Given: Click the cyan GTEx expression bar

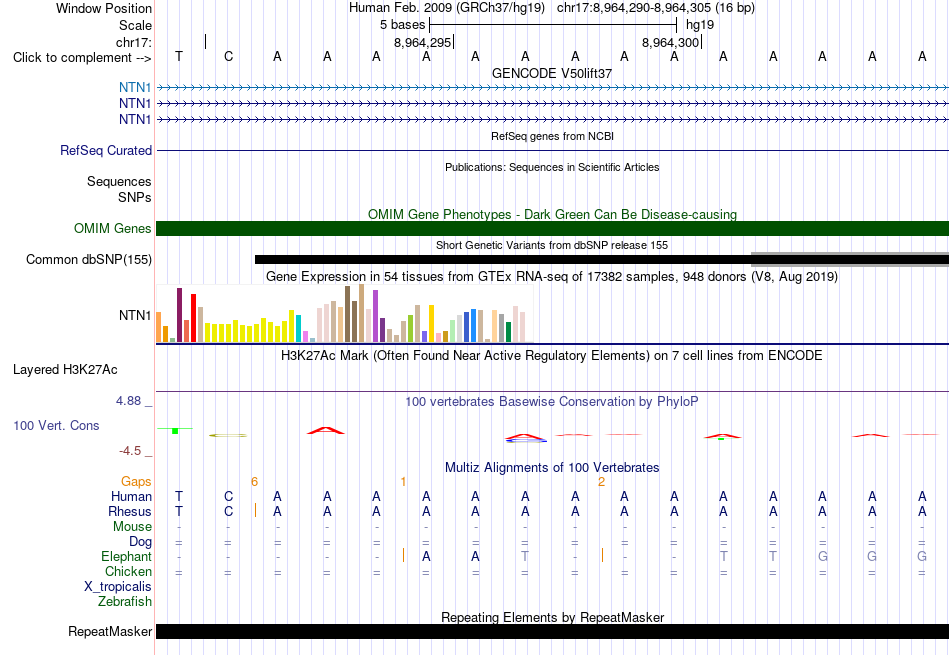Looking at the screenshot, I should pyautogui.click(x=298, y=328).
